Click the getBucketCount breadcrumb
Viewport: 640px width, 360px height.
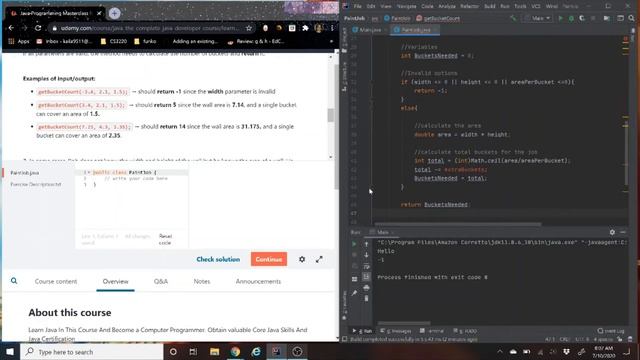tap(438, 18)
